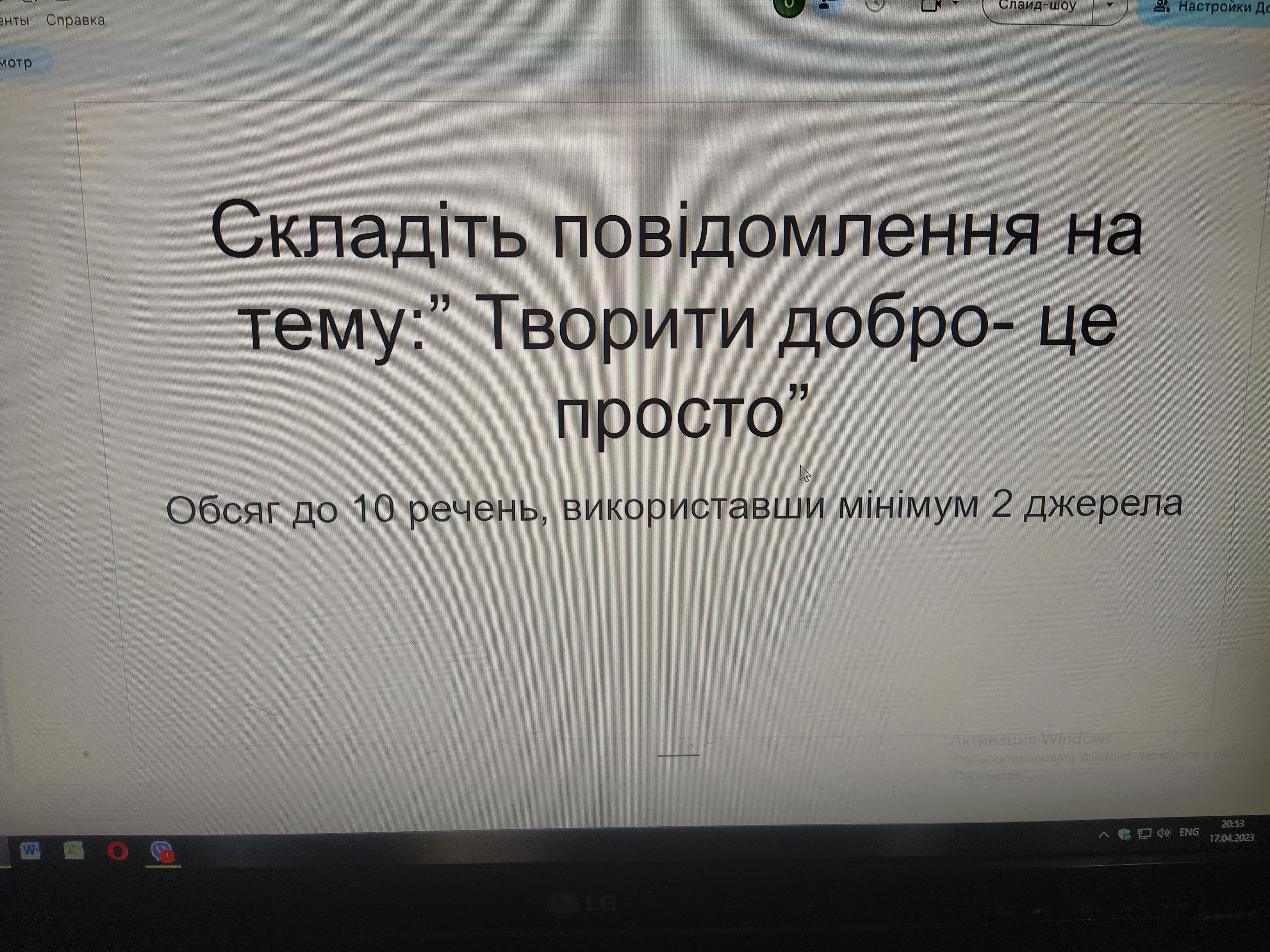Viewport: 1270px width, 952px height.
Task: Open Word from the taskbar
Action: pyautogui.click(x=30, y=850)
